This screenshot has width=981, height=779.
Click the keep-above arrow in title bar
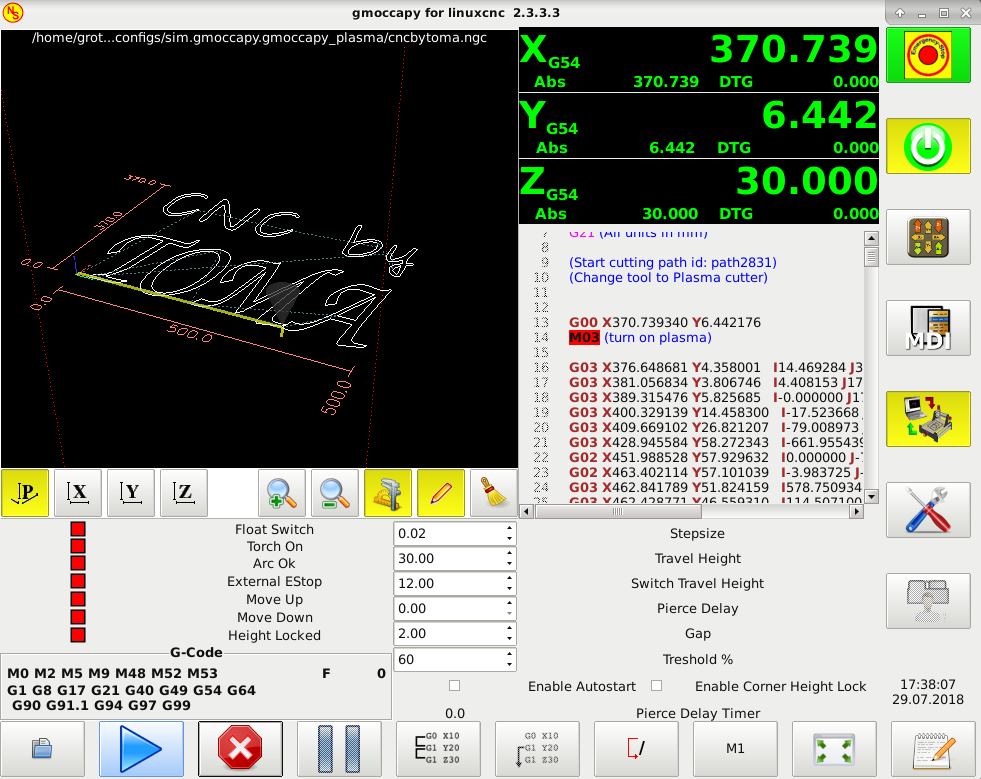pyautogui.click(x=900, y=13)
